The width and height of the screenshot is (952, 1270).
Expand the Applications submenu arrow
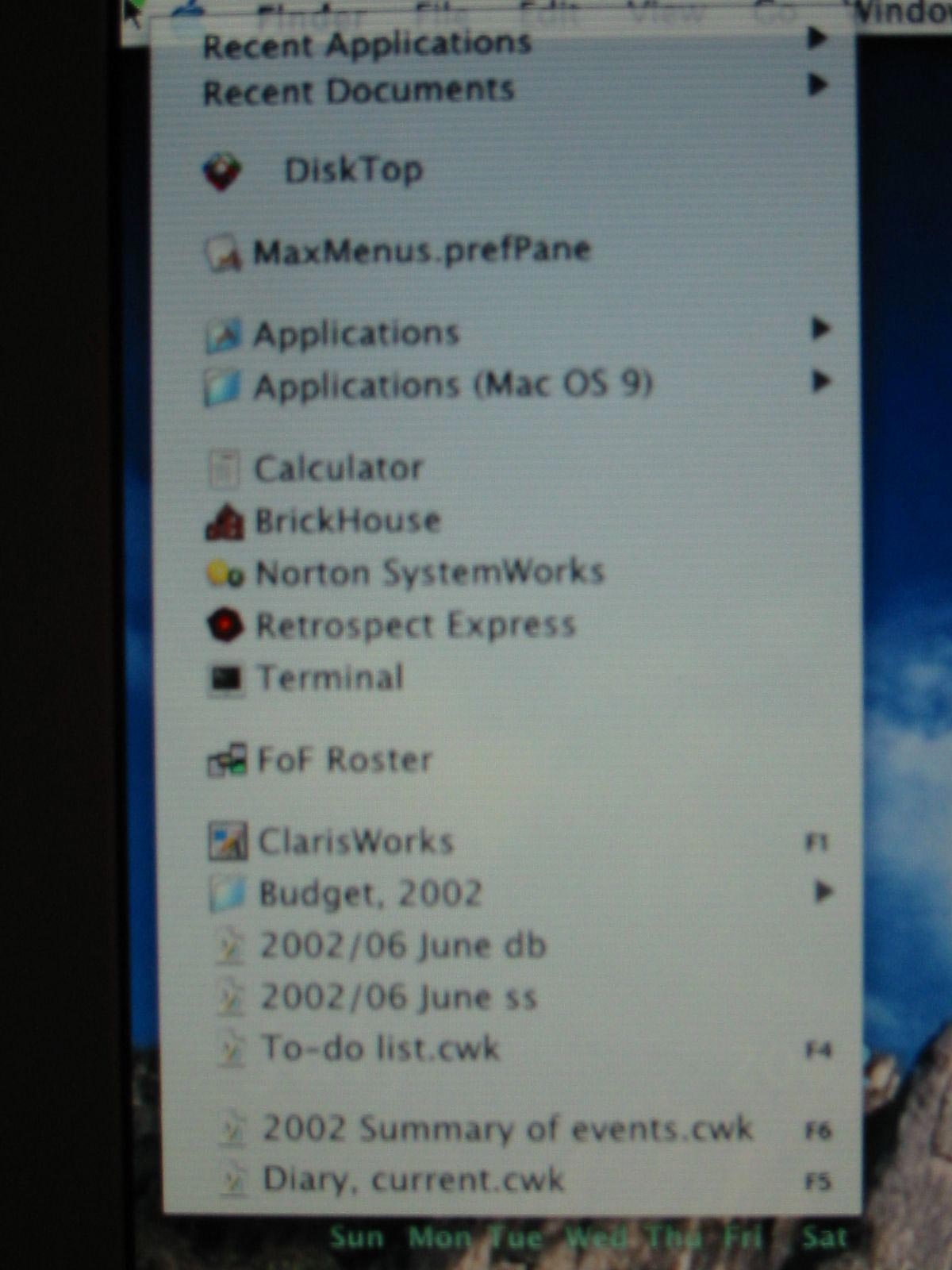[820, 328]
